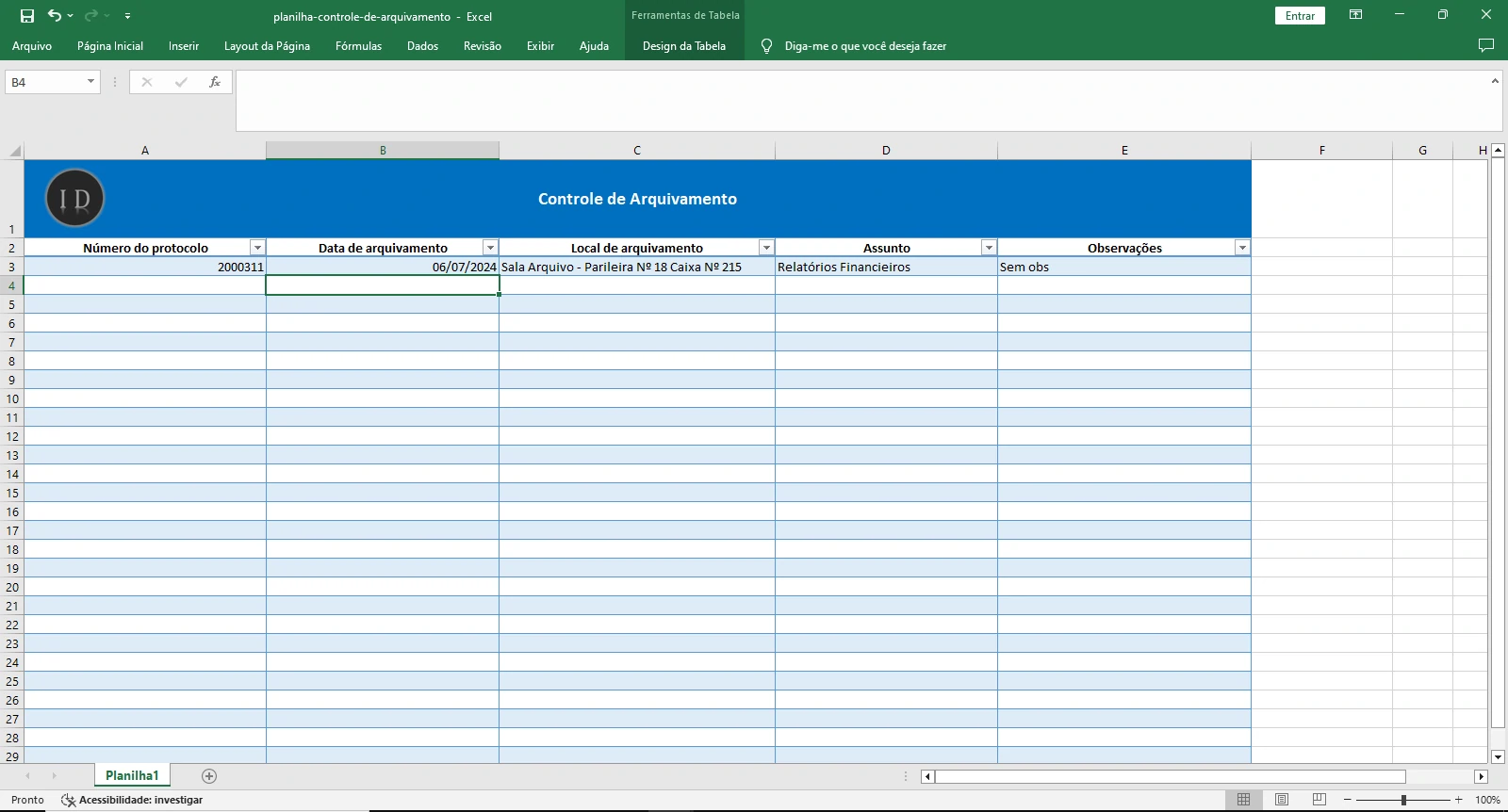Open the undo history dropdown arrow
This screenshot has height=812, width=1508.
[x=71, y=16]
